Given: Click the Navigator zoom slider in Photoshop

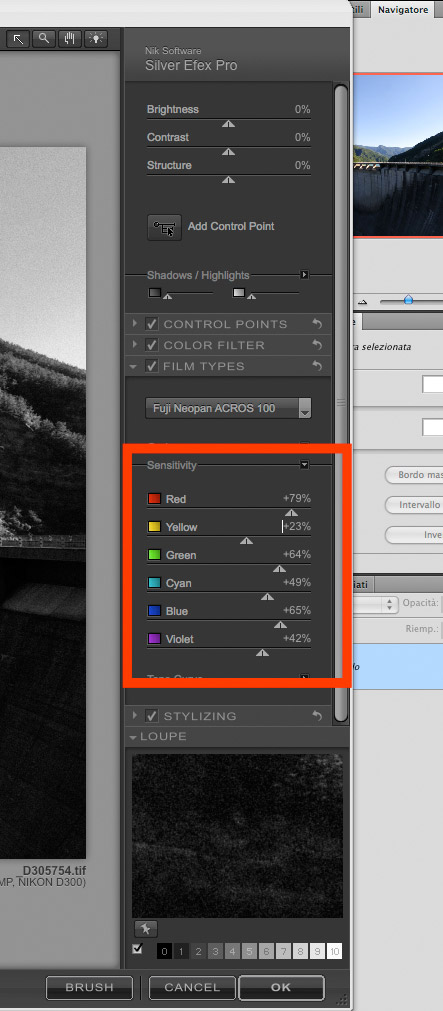Looking at the screenshot, I should (x=408, y=300).
